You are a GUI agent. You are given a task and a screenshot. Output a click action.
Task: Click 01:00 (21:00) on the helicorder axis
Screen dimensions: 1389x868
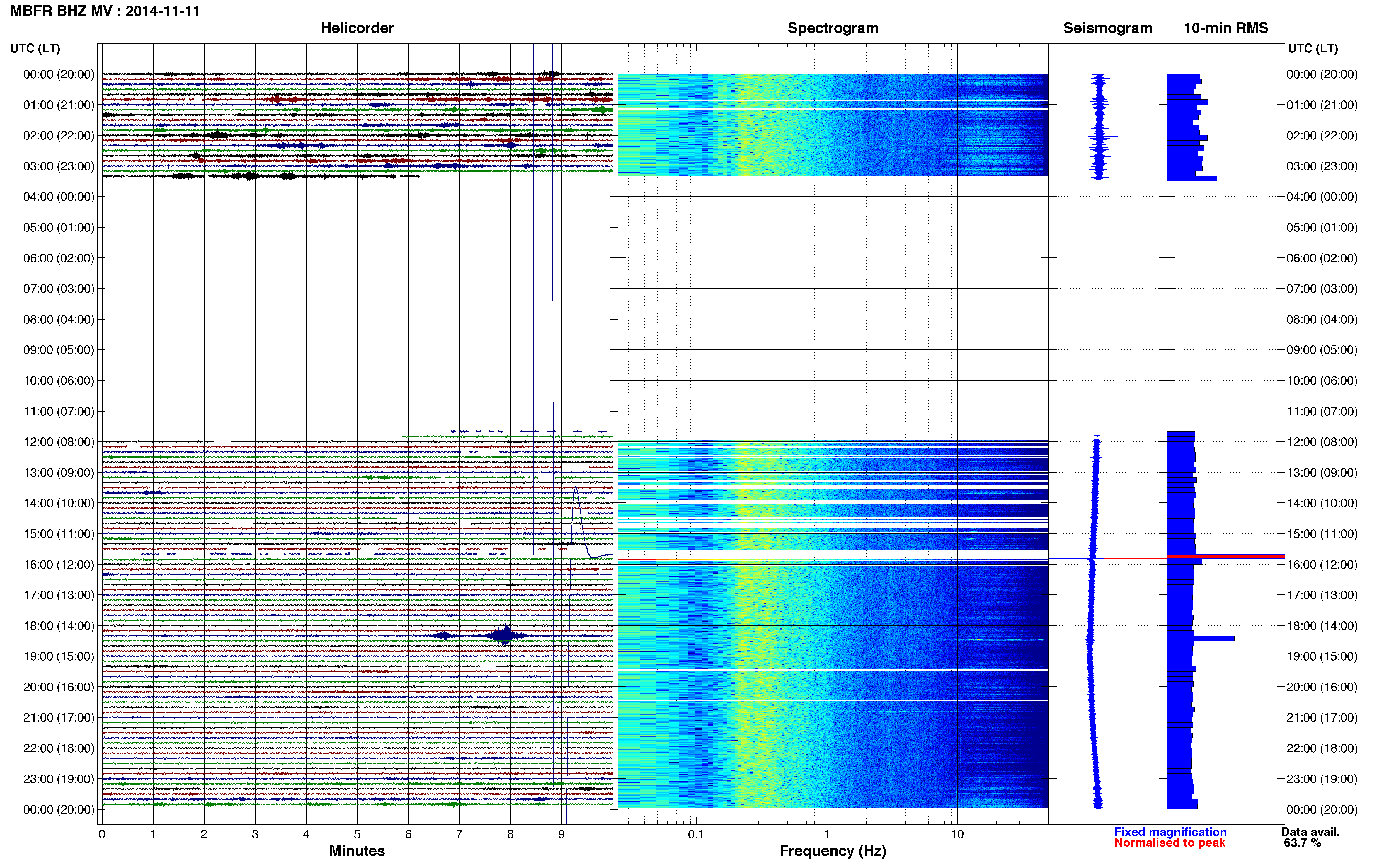click(x=59, y=105)
